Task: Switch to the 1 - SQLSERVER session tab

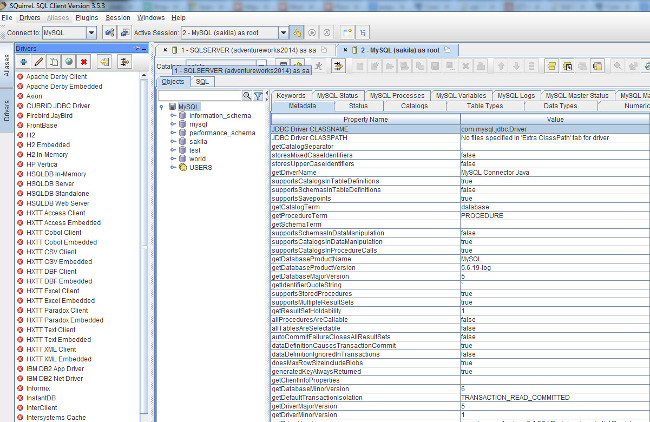Action: 248,50
